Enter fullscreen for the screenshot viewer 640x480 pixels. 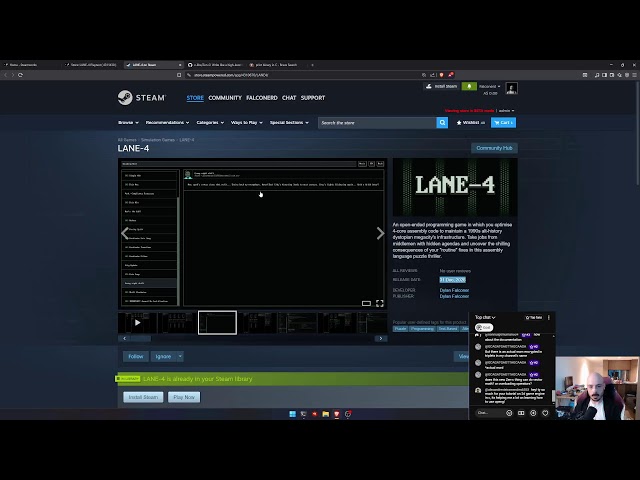pos(380,303)
